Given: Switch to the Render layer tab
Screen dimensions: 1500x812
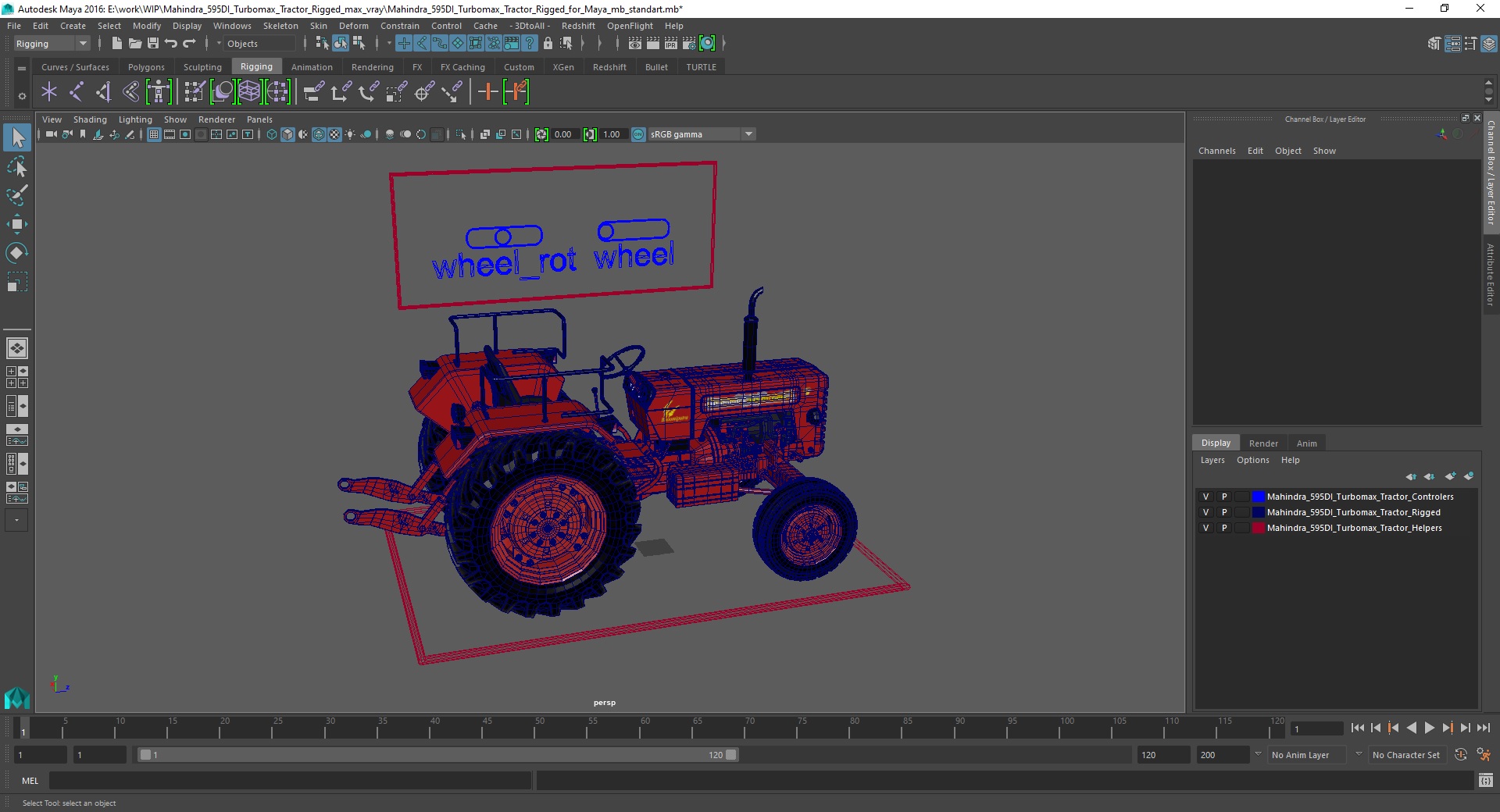Looking at the screenshot, I should [1263, 443].
